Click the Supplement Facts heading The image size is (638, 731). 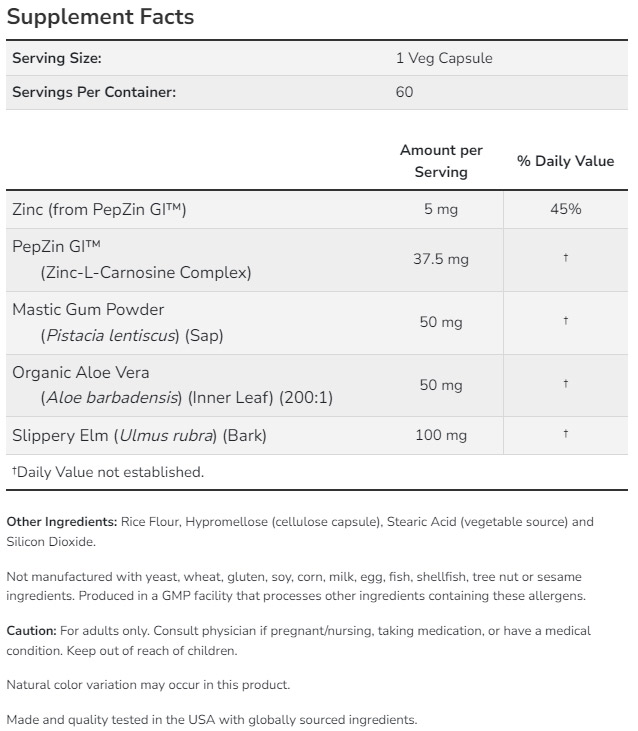(101, 17)
